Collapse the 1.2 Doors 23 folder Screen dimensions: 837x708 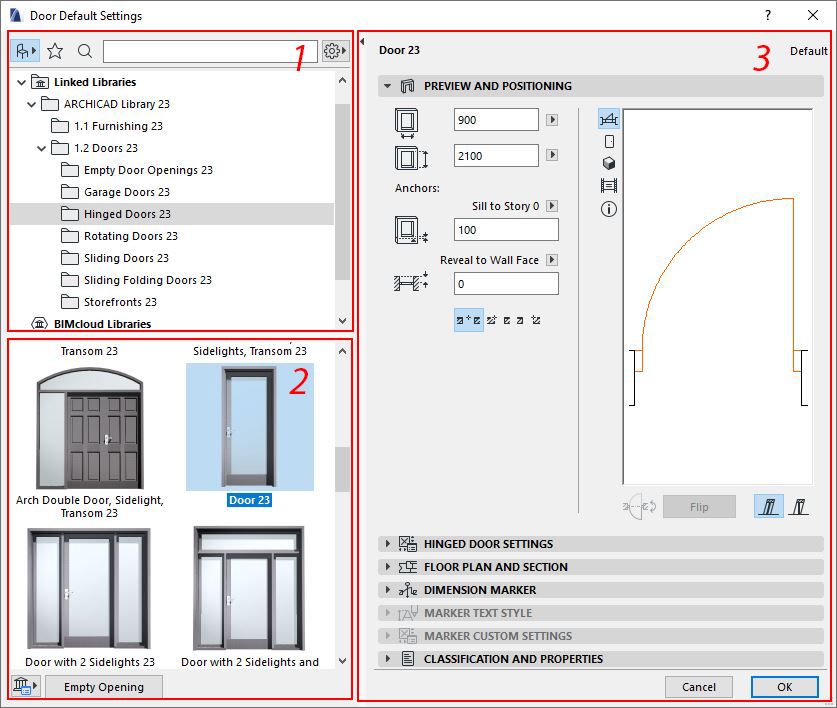click(x=42, y=148)
